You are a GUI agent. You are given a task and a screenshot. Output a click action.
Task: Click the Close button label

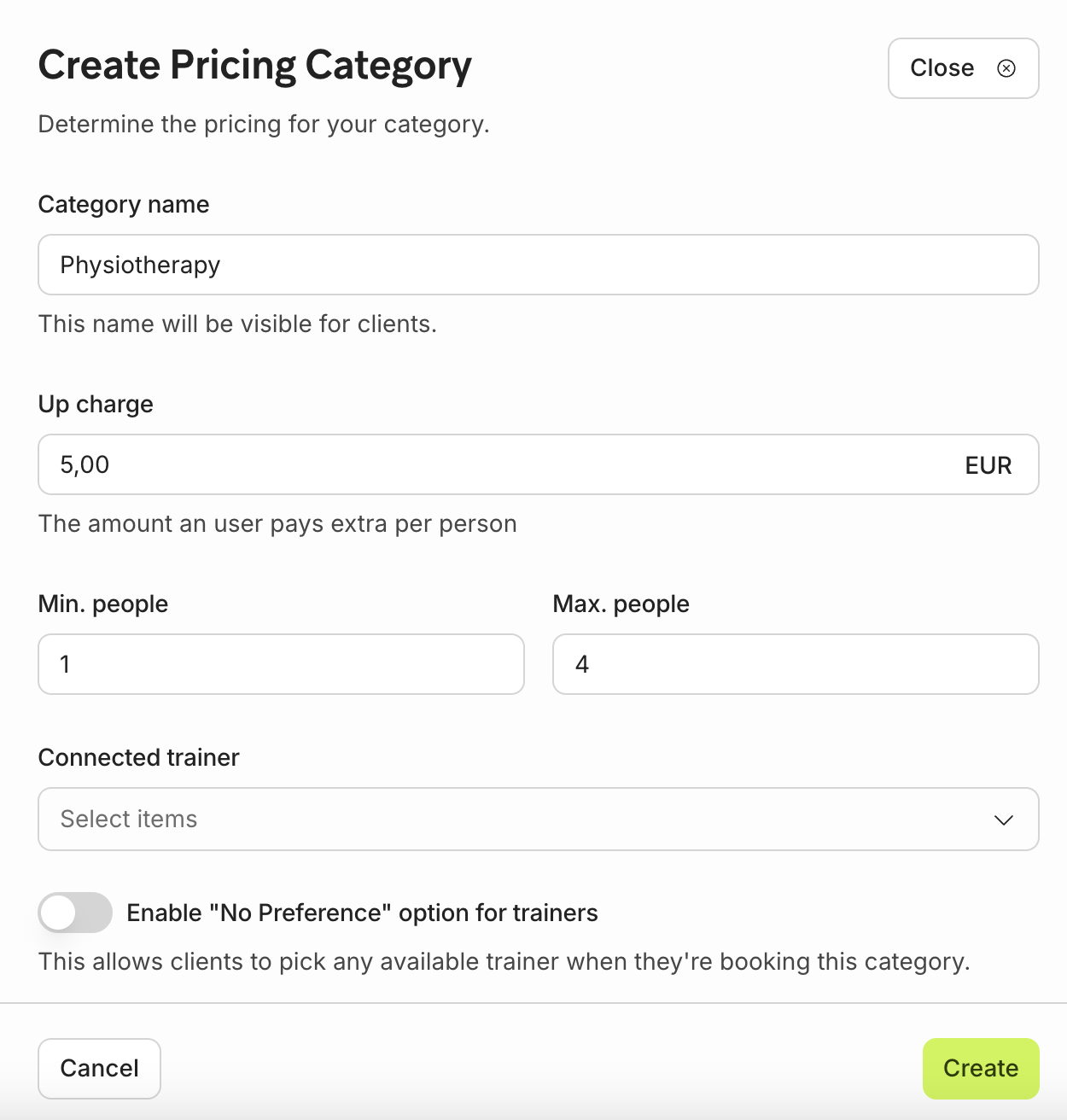pos(942,68)
